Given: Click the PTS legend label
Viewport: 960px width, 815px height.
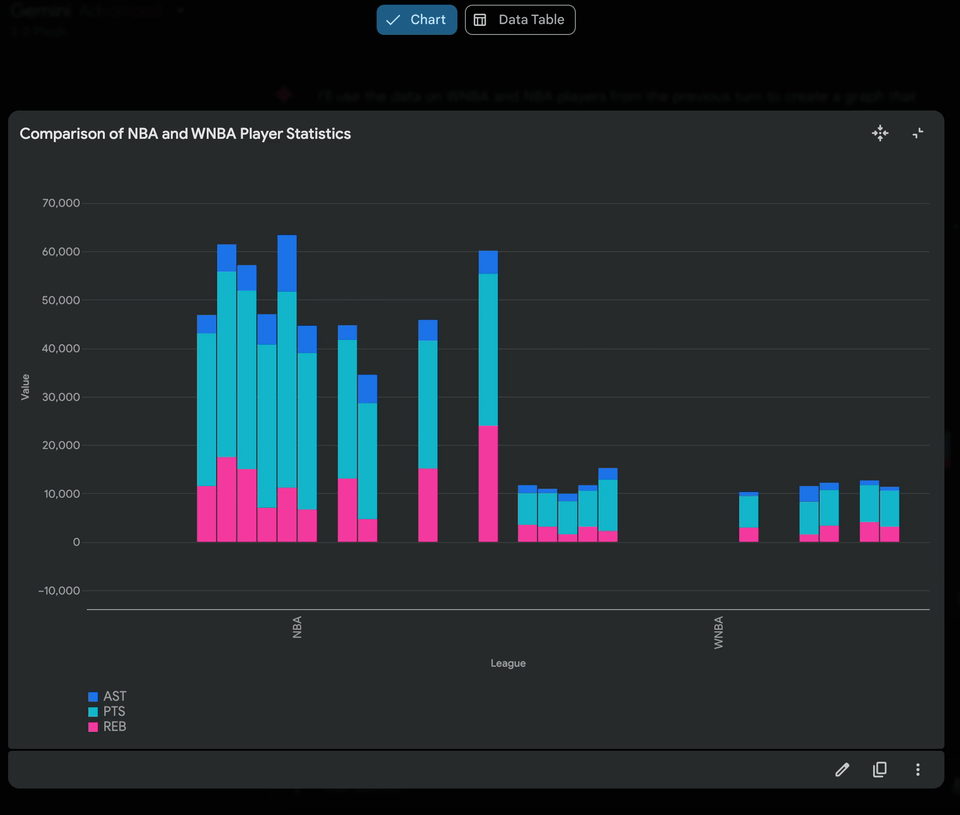Looking at the screenshot, I should (114, 712).
